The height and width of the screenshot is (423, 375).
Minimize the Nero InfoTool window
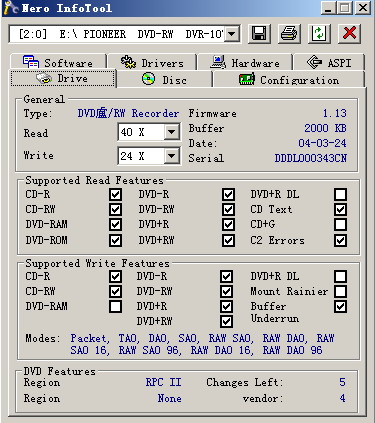click(x=328, y=8)
